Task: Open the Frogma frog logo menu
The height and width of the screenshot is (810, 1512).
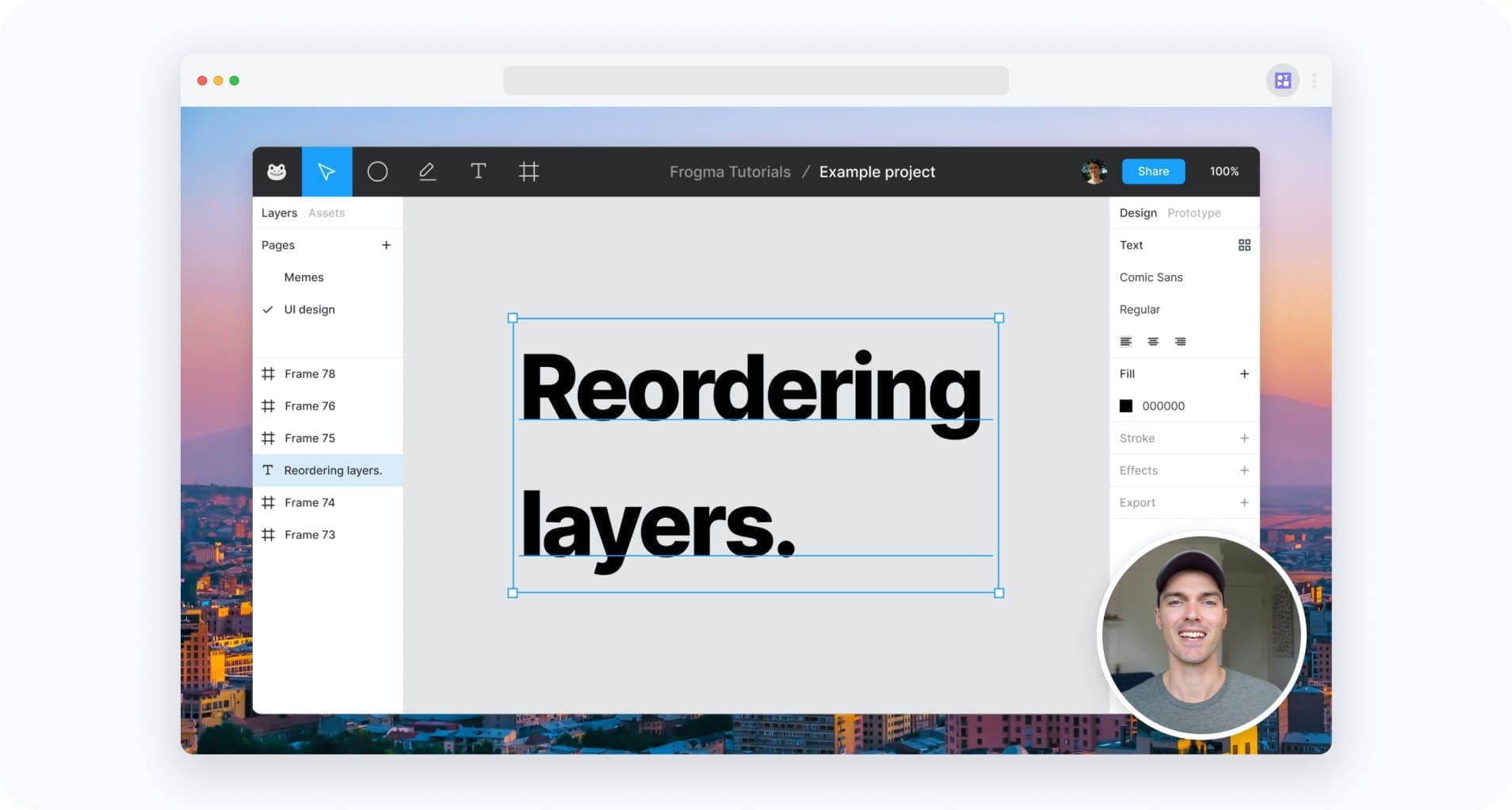Action: (277, 171)
